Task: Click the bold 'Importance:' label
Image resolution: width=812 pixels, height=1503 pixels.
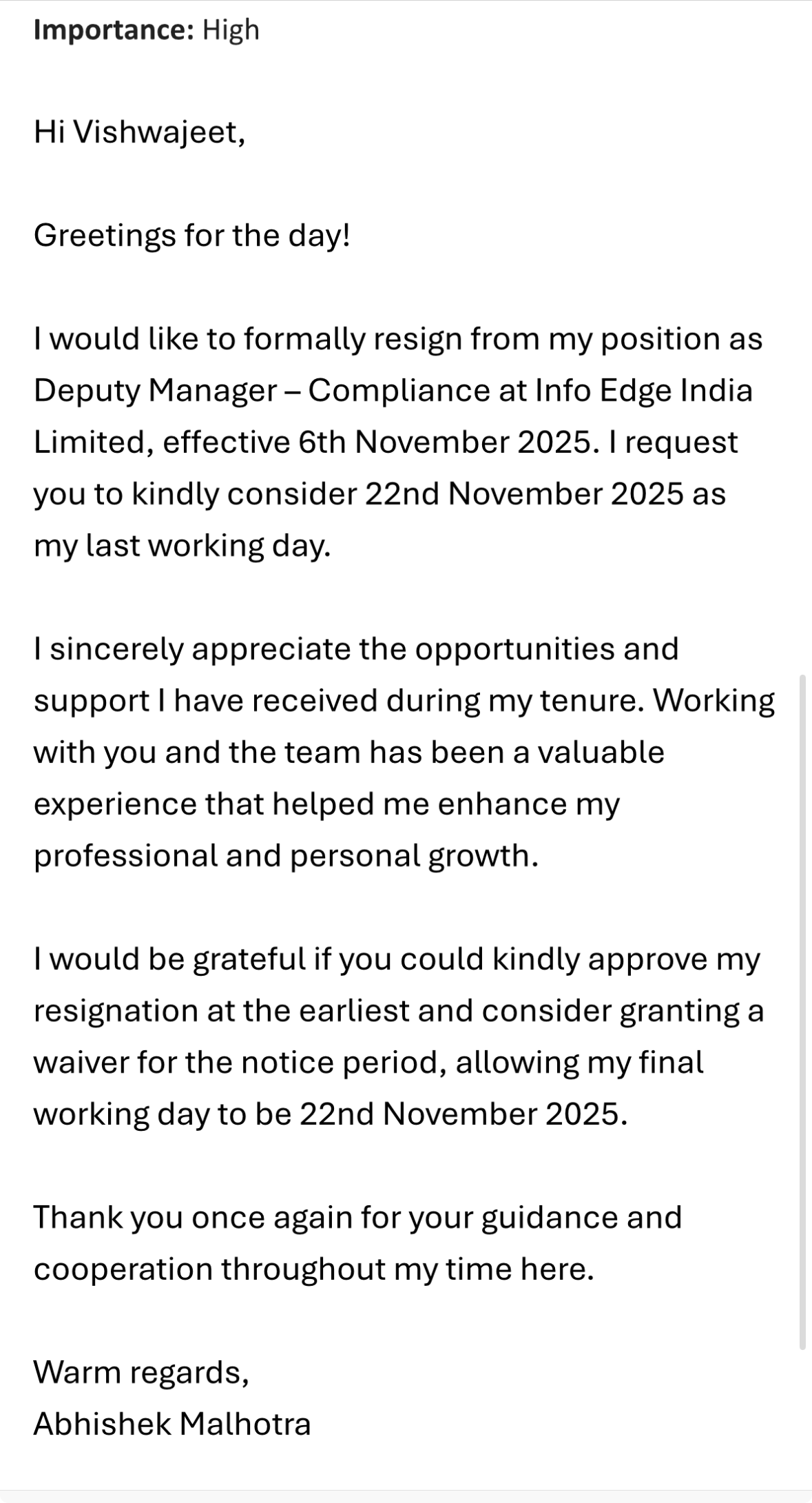Action: point(114,30)
